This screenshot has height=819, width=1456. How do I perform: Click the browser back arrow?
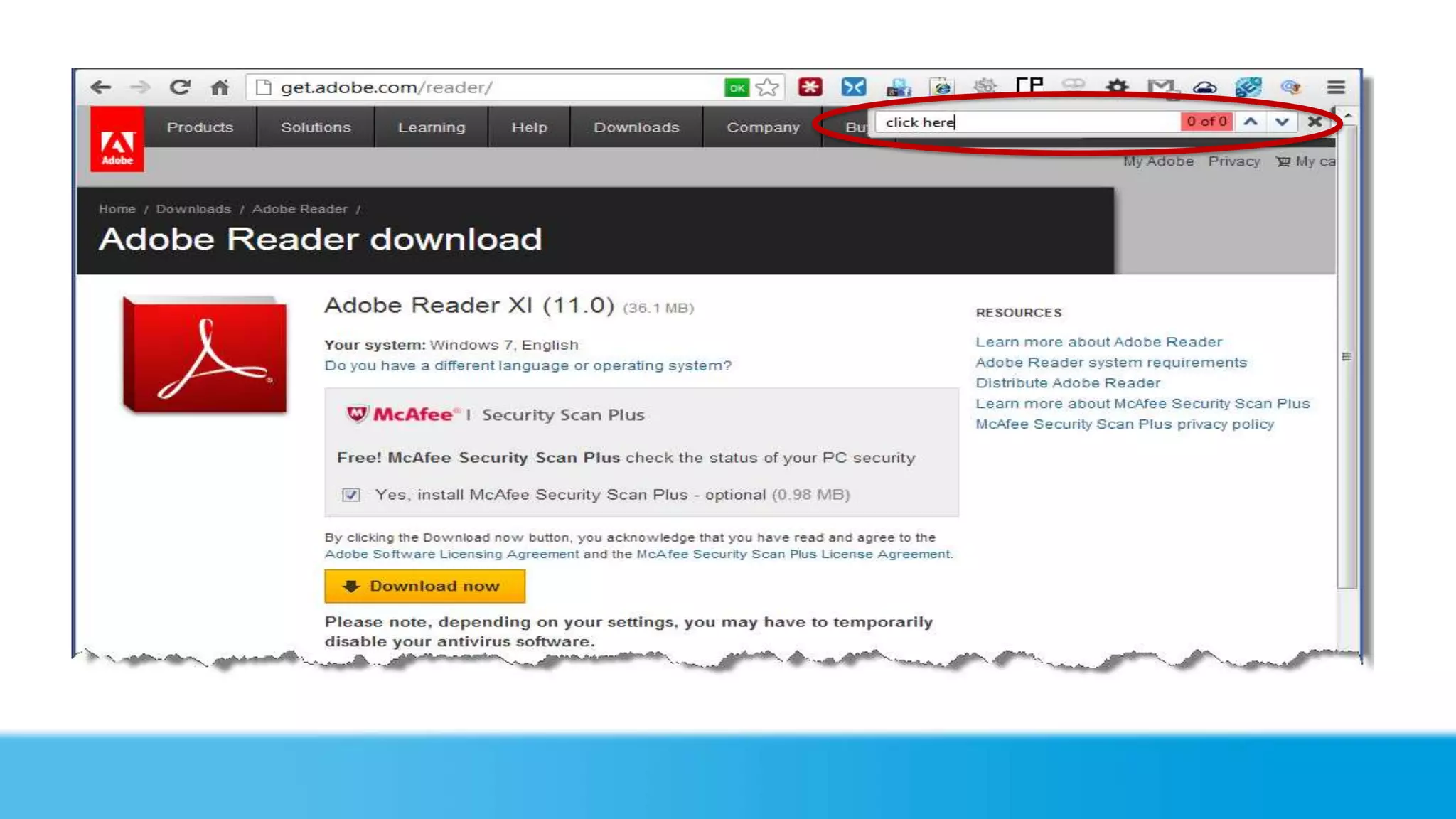click(x=101, y=87)
